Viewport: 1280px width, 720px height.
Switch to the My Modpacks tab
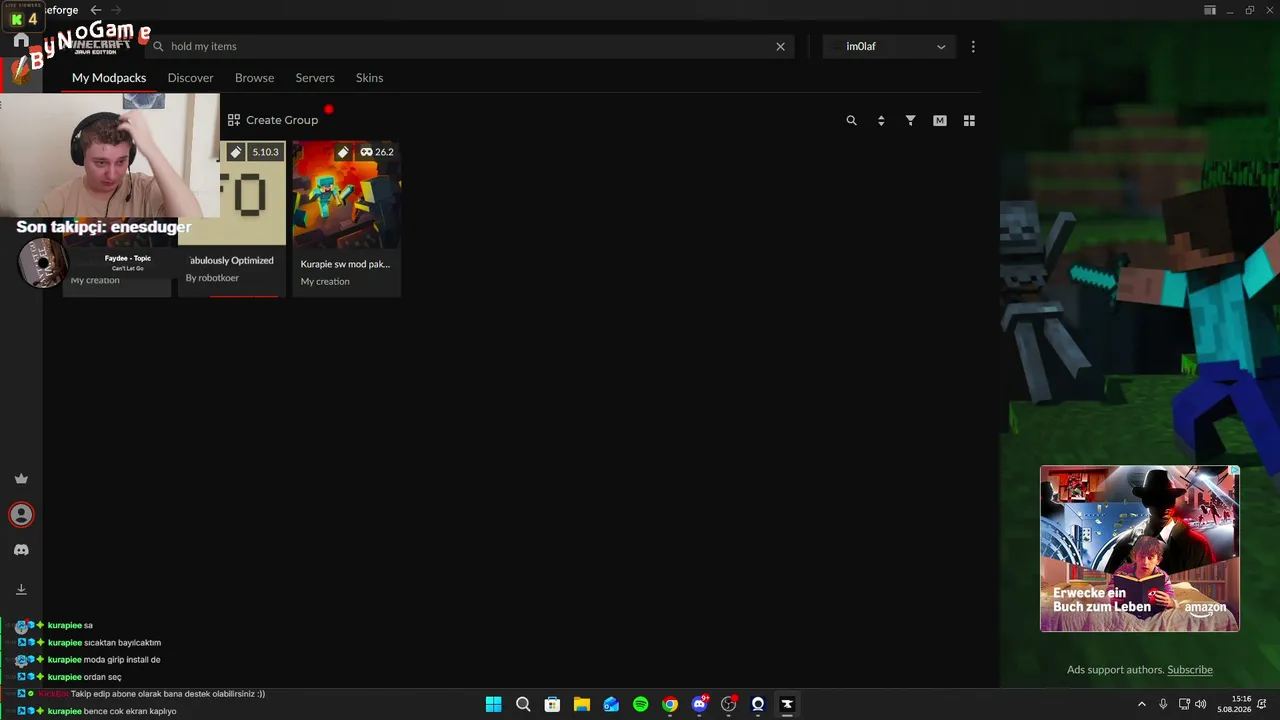click(x=109, y=78)
